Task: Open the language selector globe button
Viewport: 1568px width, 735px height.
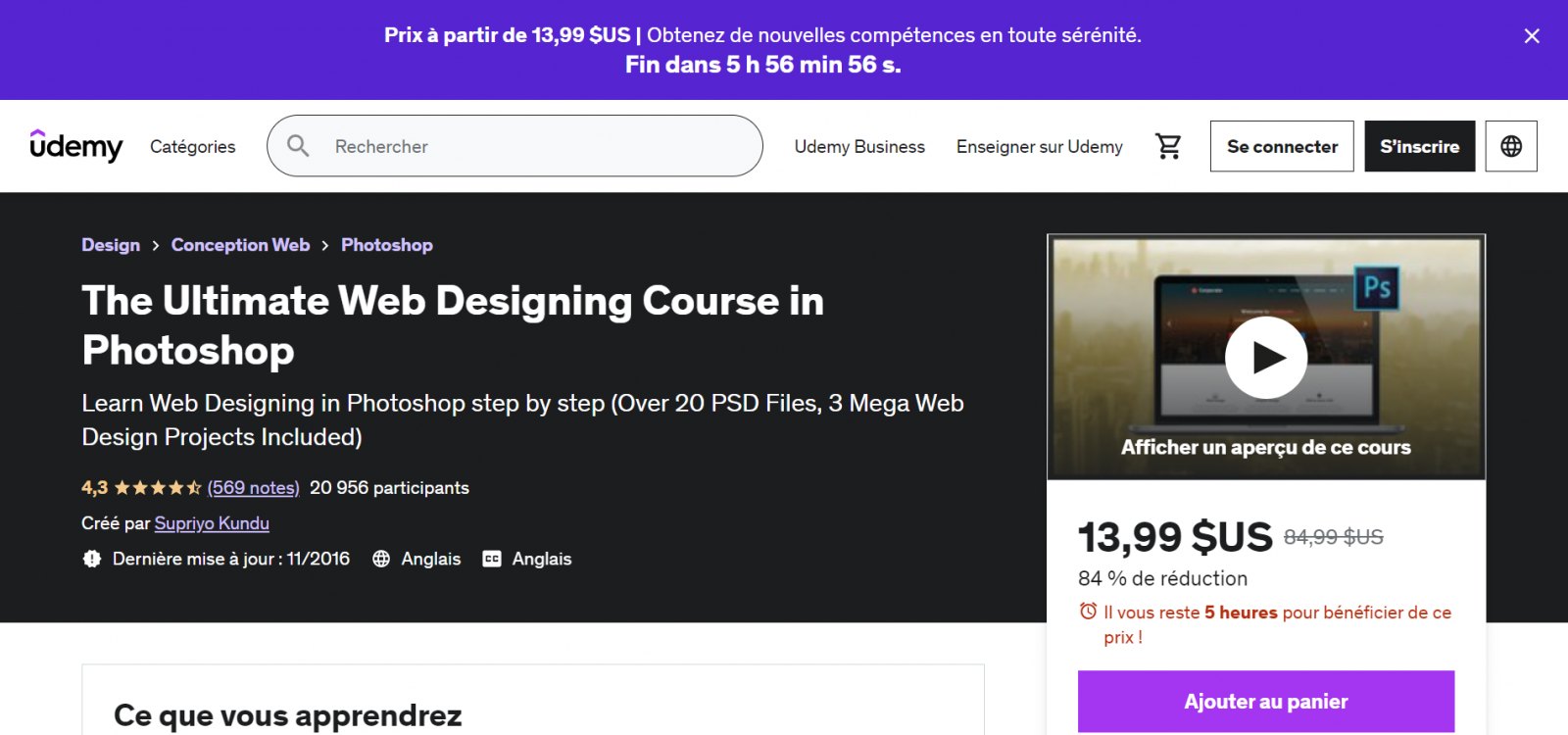Action: click(x=1510, y=146)
